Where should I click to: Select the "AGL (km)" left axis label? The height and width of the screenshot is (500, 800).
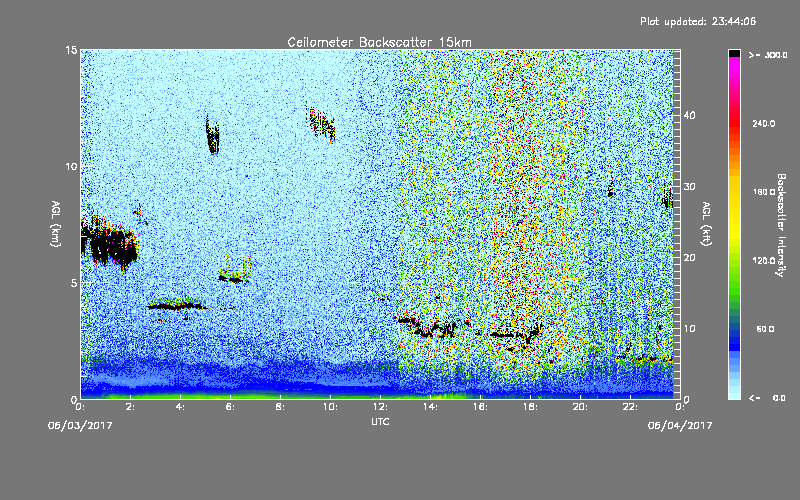tap(55, 224)
